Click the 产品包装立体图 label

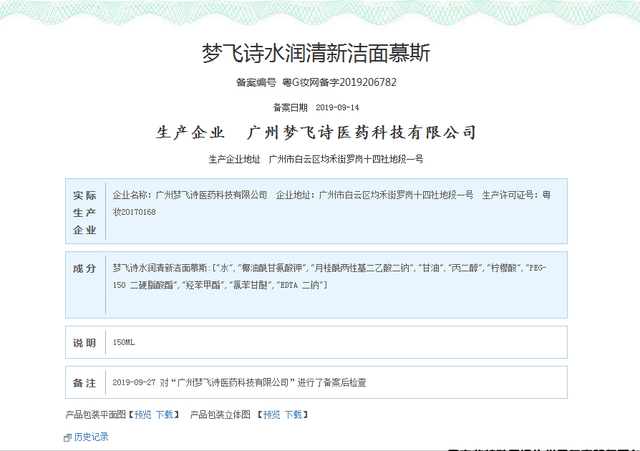pyautogui.click(x=220, y=415)
